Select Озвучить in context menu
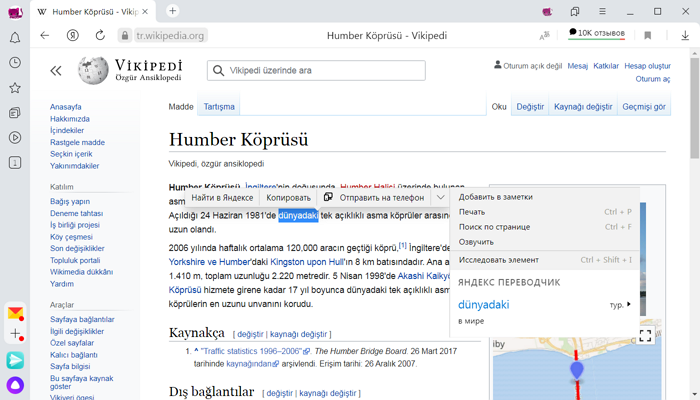 tap(545, 242)
